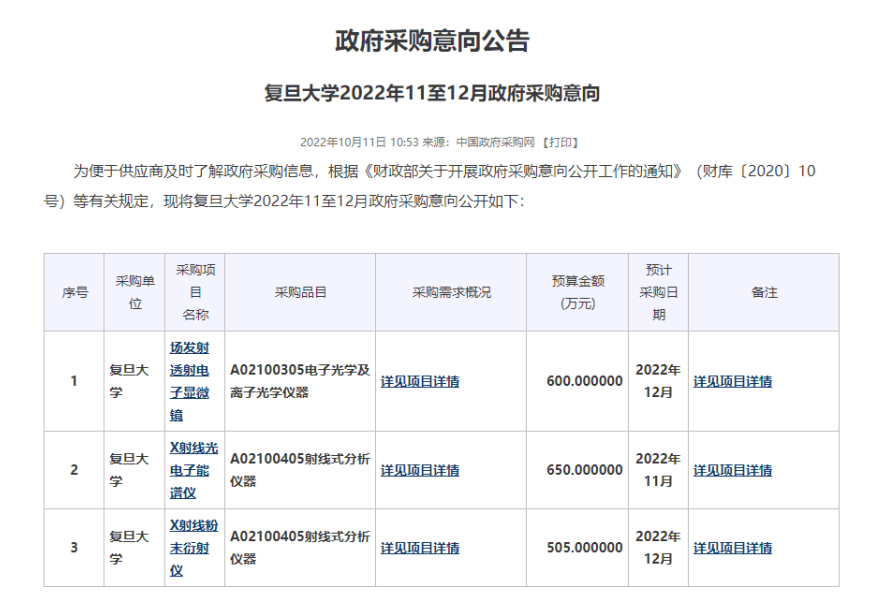Open 场发射透射电子显微镜 project link
Screen dimensions: 887x603
190,381
